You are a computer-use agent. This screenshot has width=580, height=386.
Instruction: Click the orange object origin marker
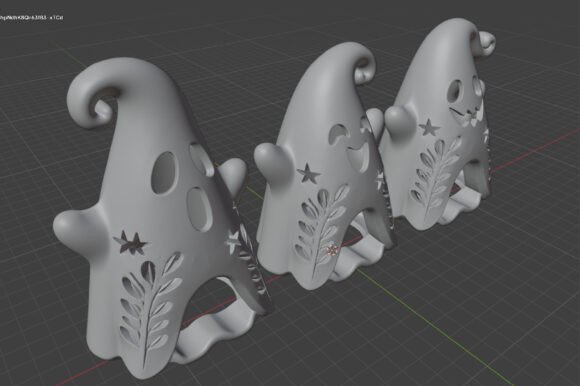(x=332, y=251)
